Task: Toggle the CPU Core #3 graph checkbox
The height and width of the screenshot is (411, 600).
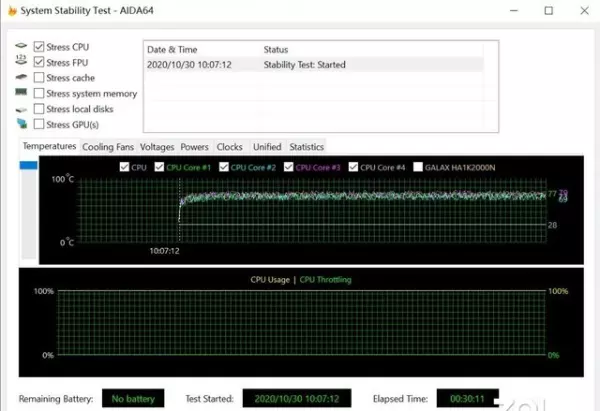Action: click(x=289, y=167)
